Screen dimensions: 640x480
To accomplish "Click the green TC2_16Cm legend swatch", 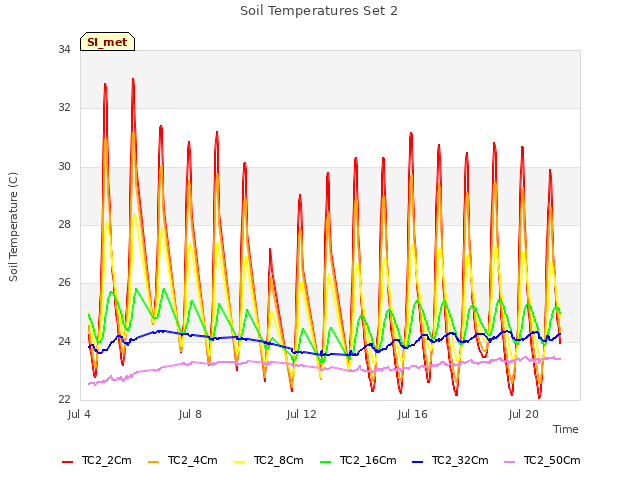I will click(x=326, y=462).
